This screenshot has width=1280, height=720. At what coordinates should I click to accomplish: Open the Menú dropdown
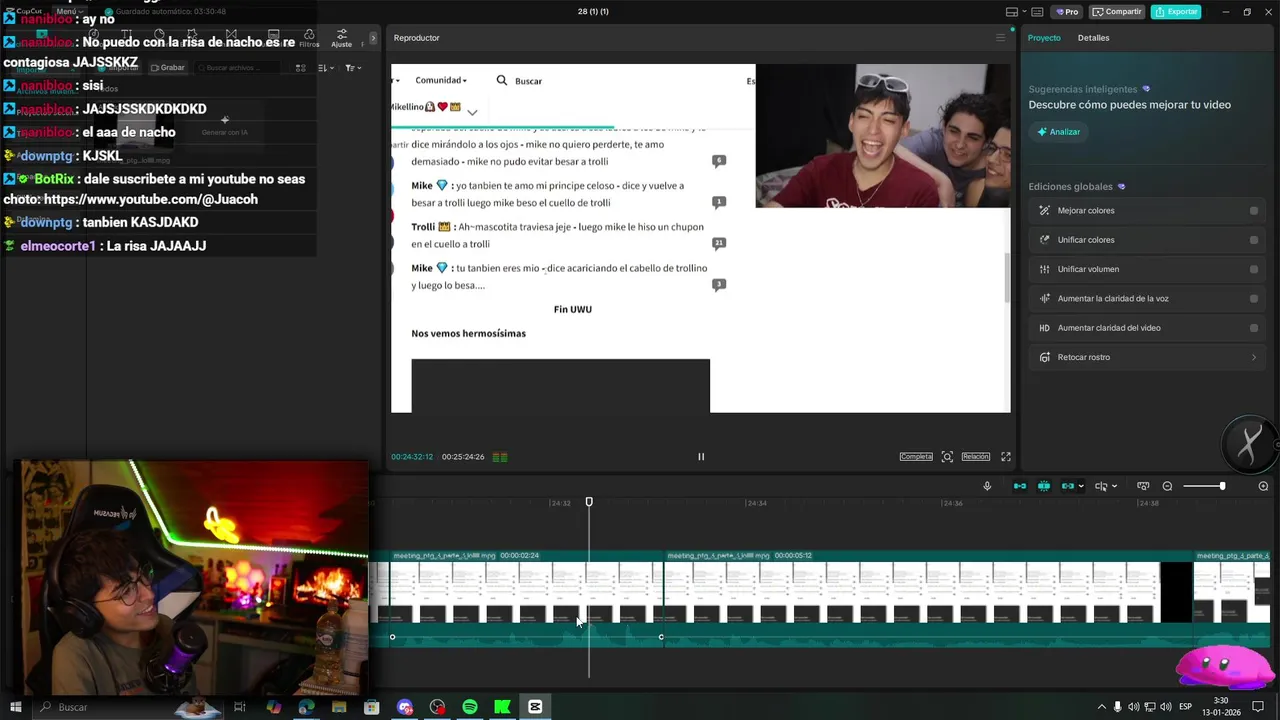(69, 11)
